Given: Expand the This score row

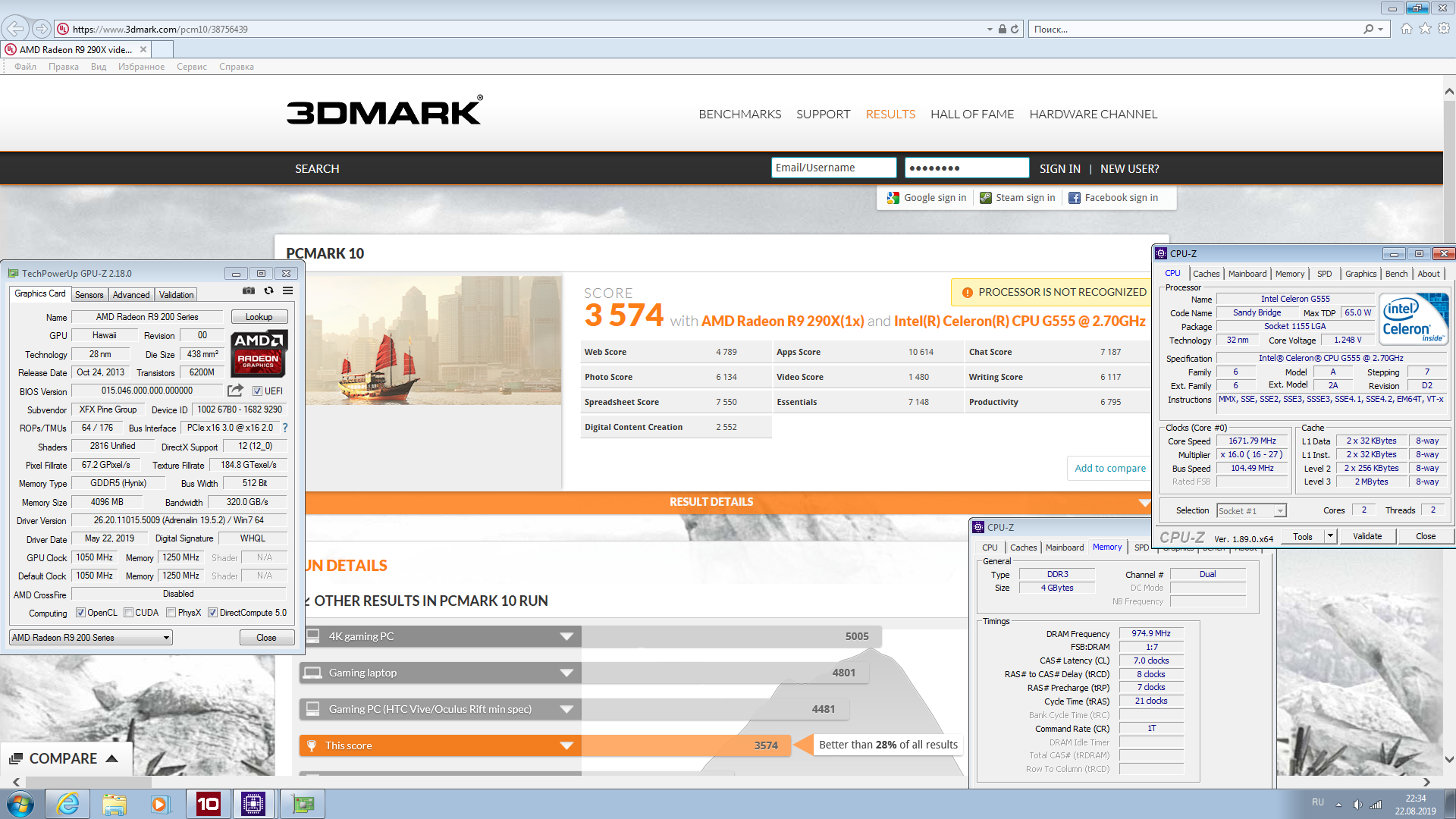Looking at the screenshot, I should click(566, 746).
